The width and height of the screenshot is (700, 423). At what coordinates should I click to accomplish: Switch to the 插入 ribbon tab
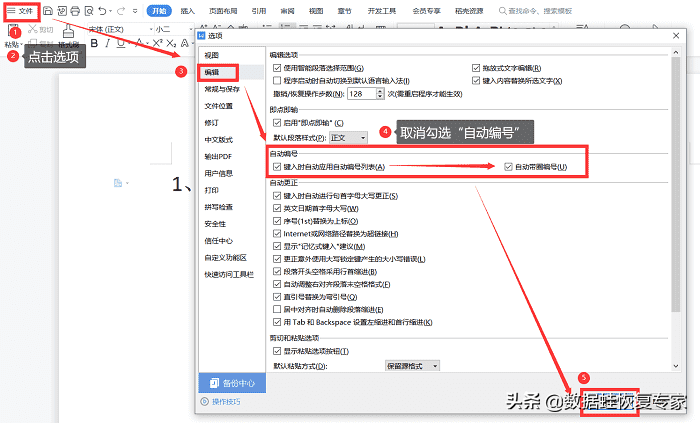coord(188,11)
